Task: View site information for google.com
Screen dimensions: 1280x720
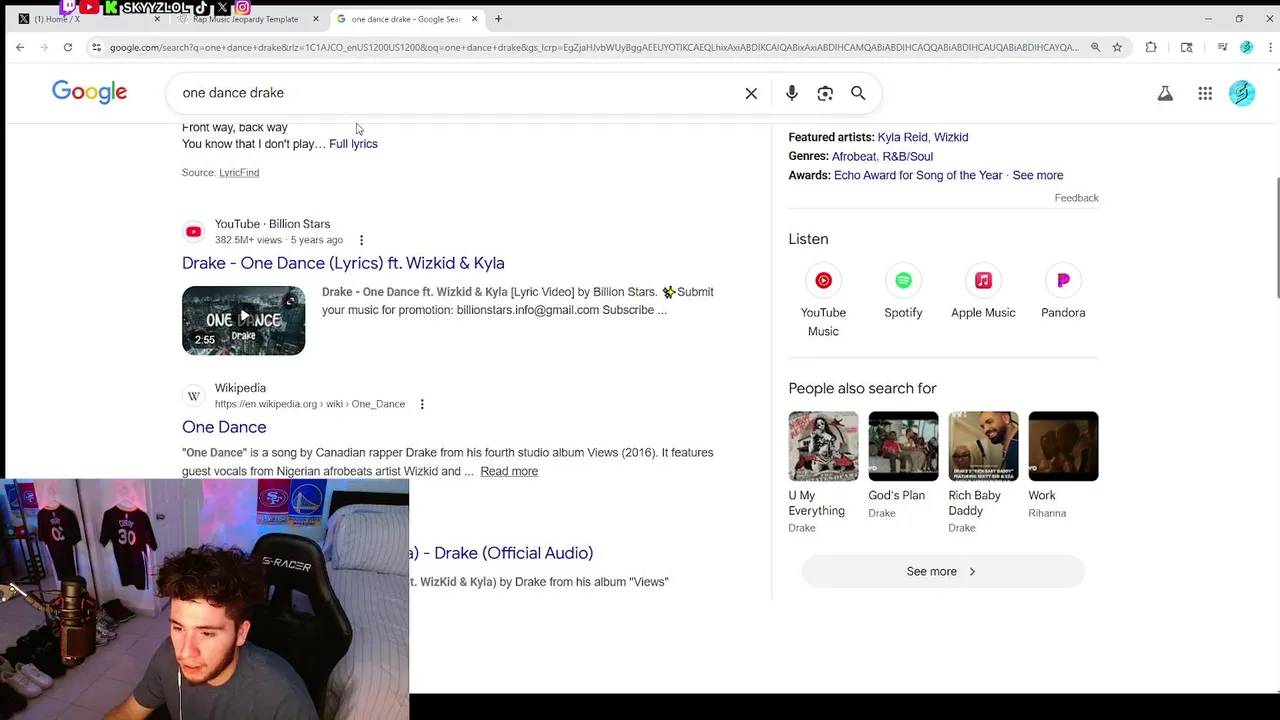Action: pyautogui.click(x=96, y=47)
